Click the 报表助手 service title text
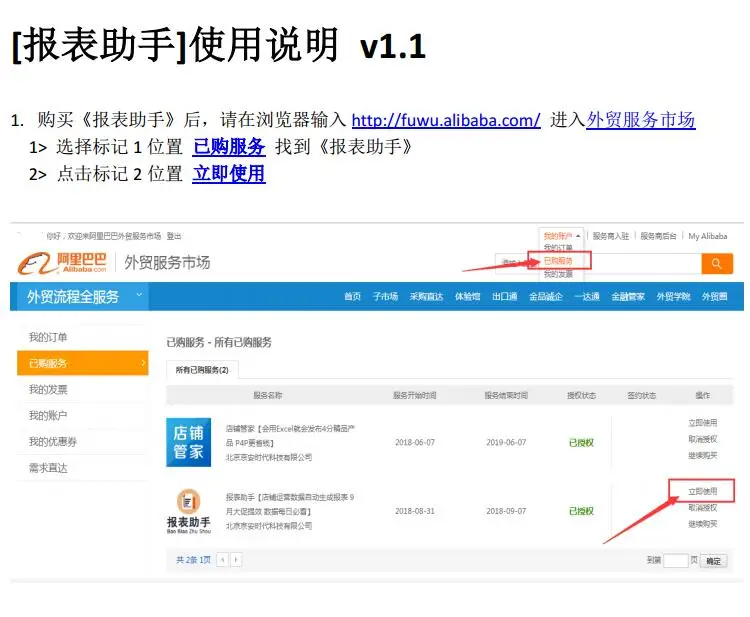This screenshot has height=617, width=750. [x=290, y=504]
